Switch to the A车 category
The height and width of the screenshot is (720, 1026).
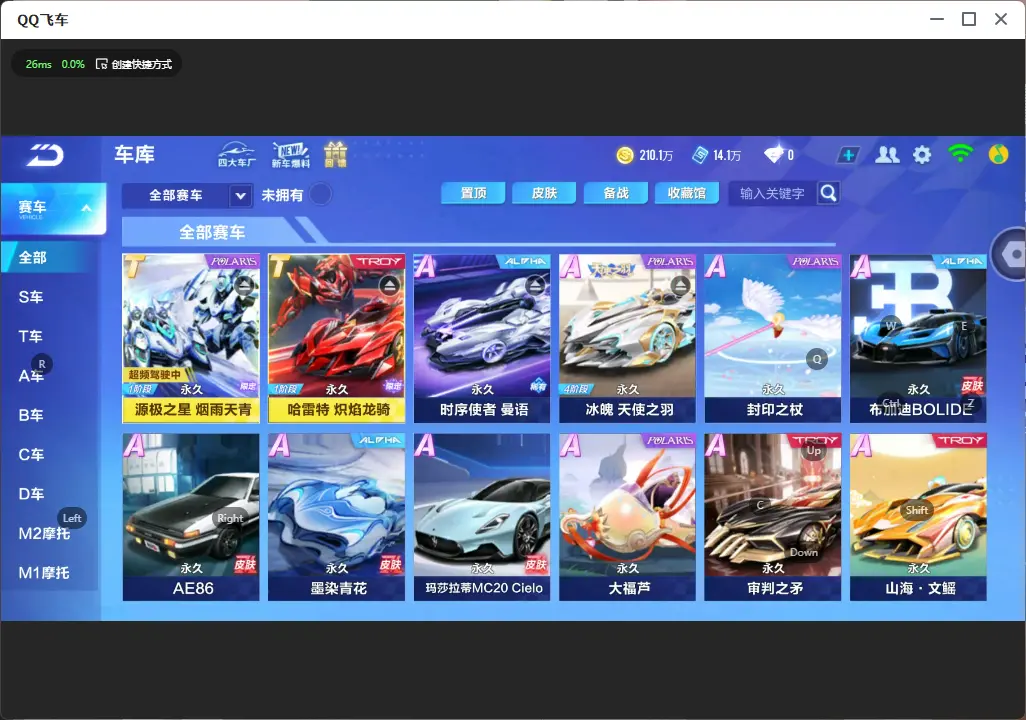pyautogui.click(x=31, y=376)
